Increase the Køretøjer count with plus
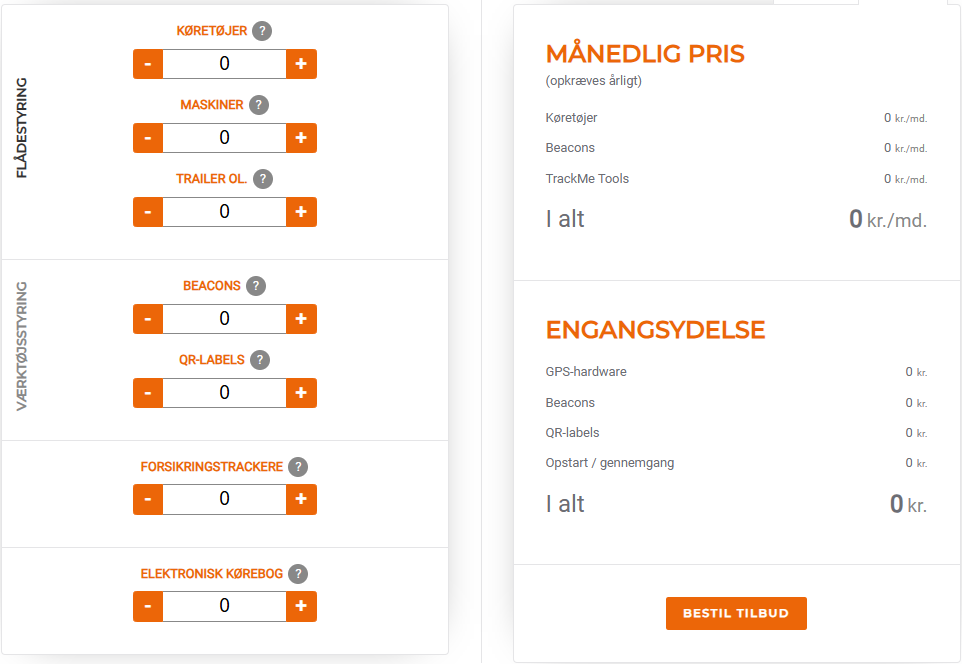Image resolution: width=962 pixels, height=664 pixels. pos(301,64)
